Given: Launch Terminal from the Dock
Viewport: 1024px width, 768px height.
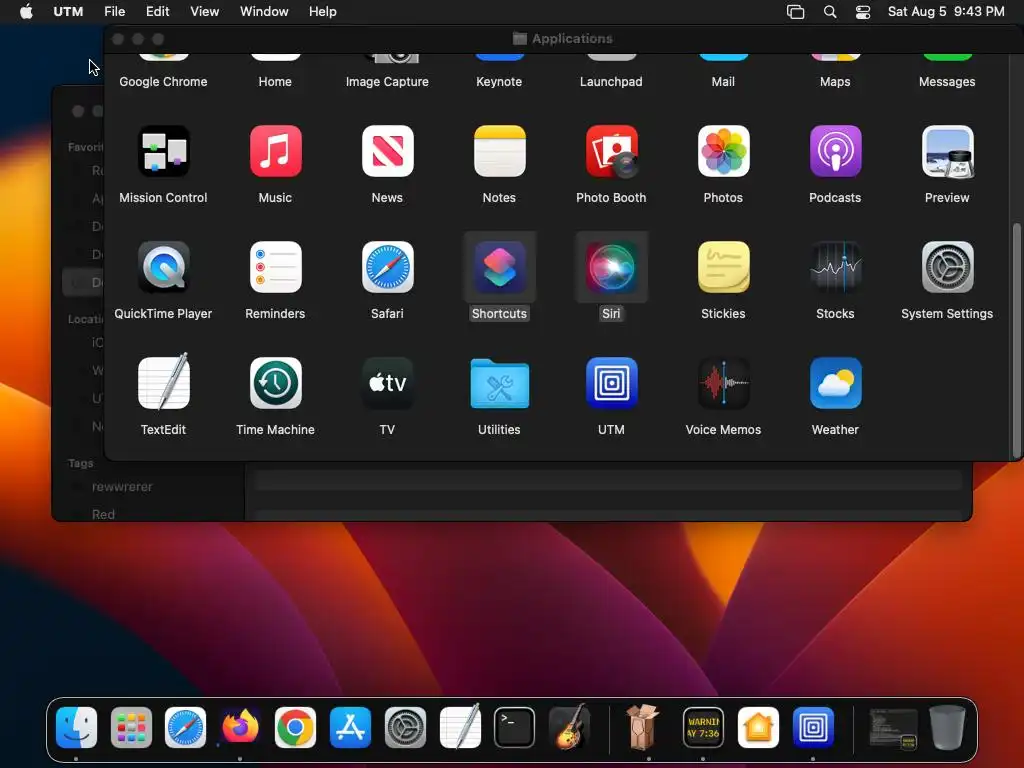Looking at the screenshot, I should tap(515, 728).
